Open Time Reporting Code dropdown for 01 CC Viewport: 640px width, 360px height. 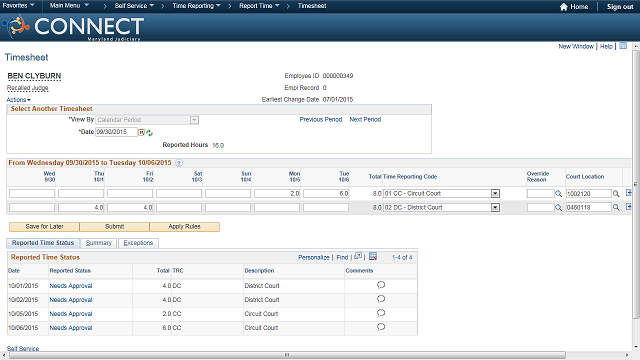click(x=495, y=194)
